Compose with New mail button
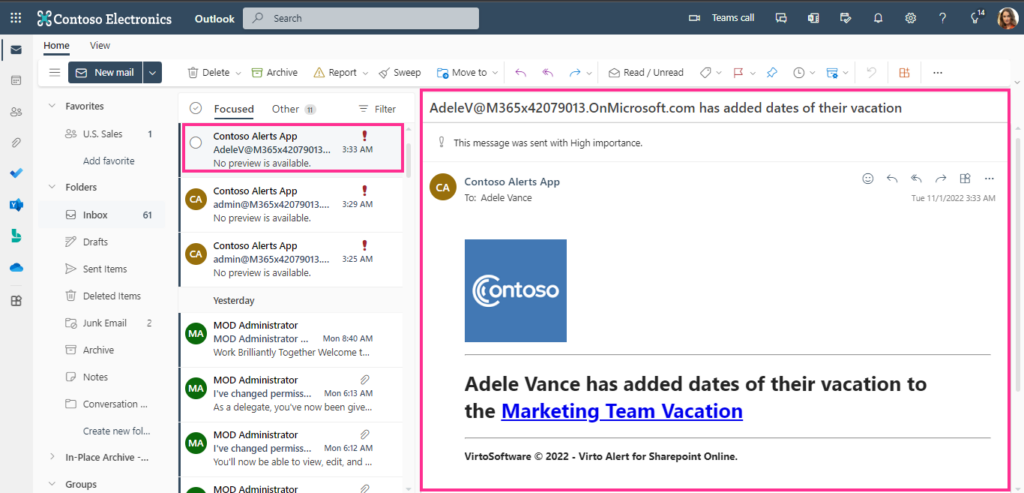This screenshot has height=493, width=1024. click(x=106, y=72)
